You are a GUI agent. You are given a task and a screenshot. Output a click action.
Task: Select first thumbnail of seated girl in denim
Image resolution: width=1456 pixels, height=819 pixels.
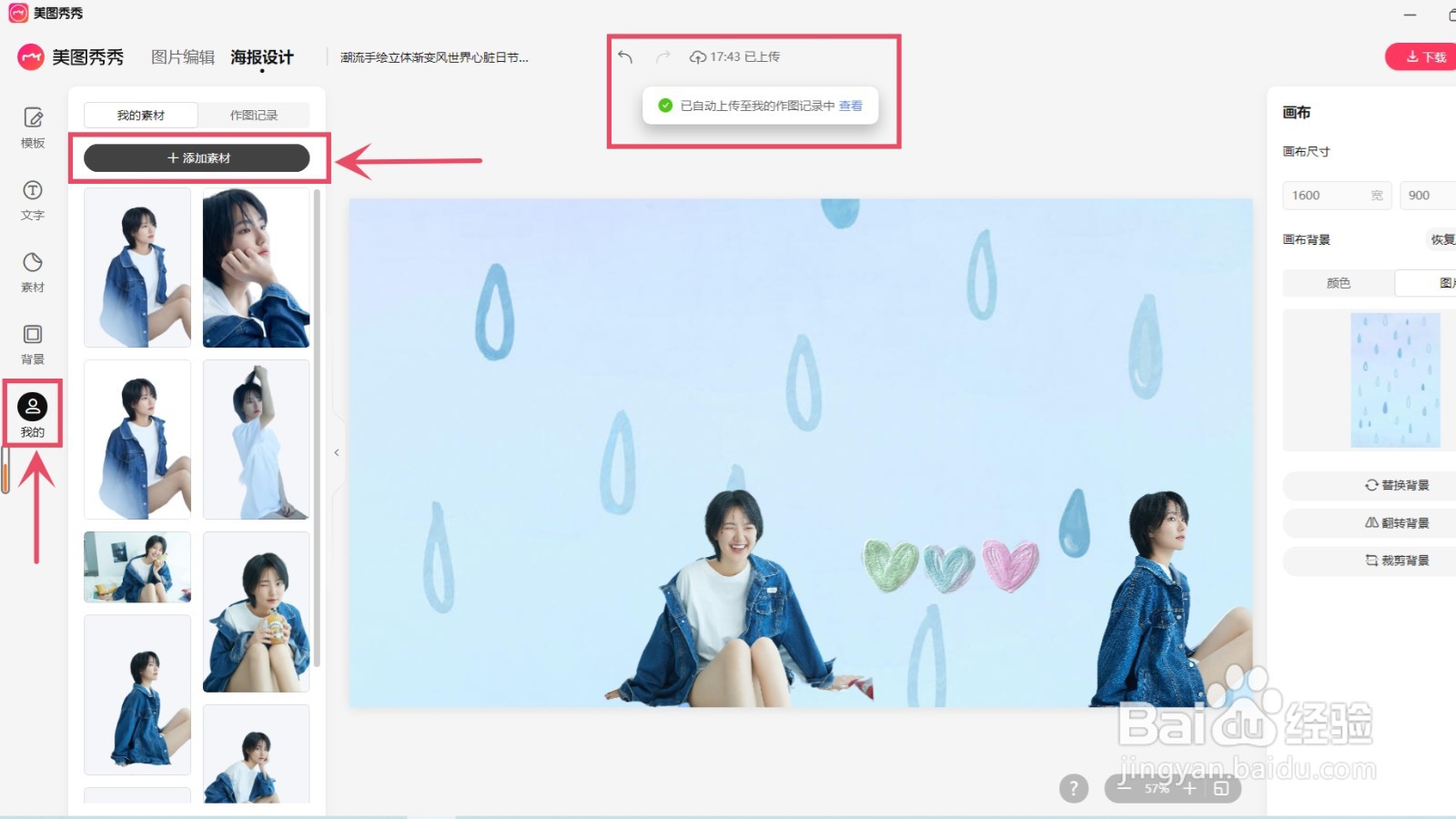pyautogui.click(x=137, y=268)
